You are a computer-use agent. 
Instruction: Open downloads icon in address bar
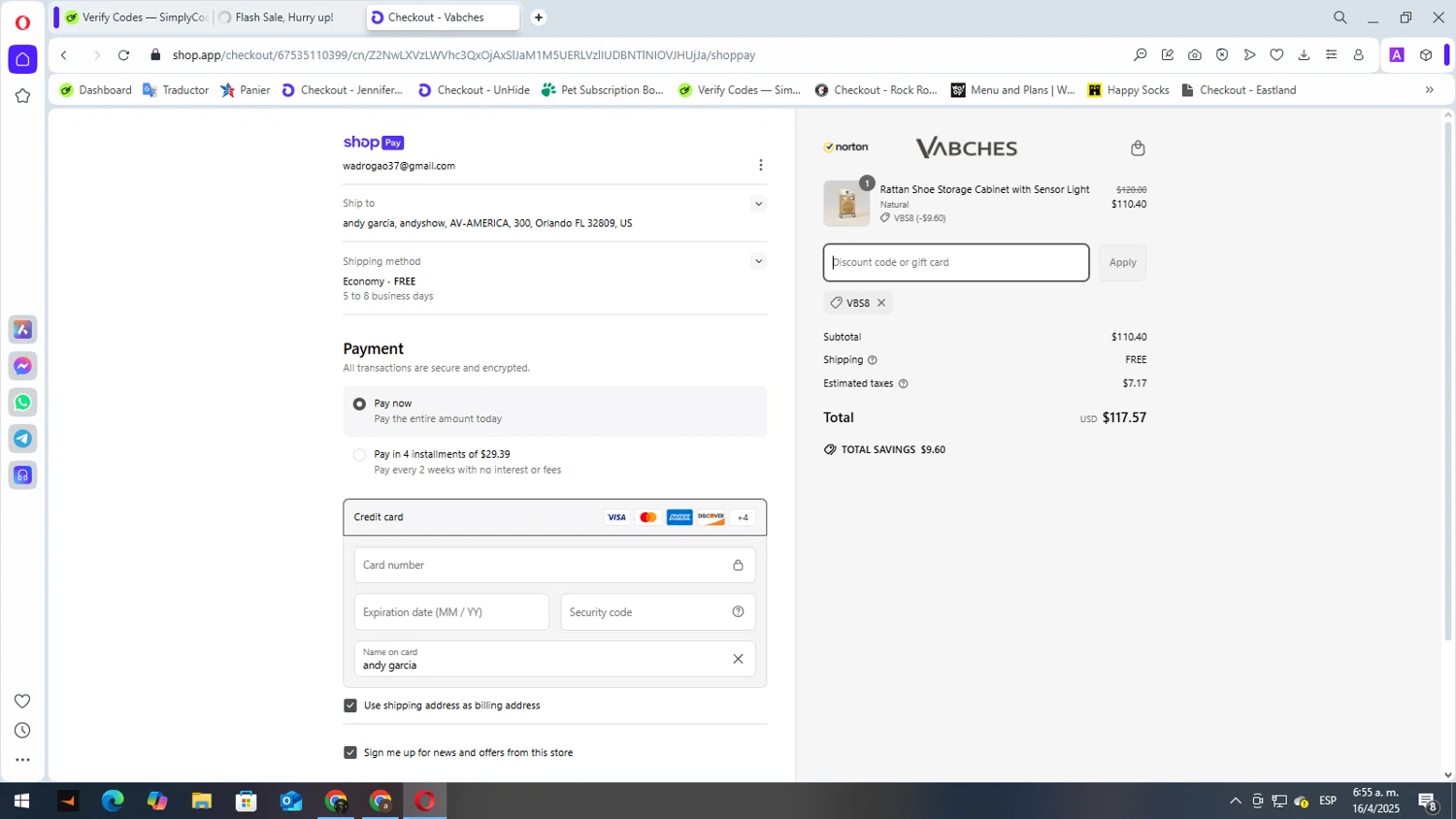[x=1304, y=55]
